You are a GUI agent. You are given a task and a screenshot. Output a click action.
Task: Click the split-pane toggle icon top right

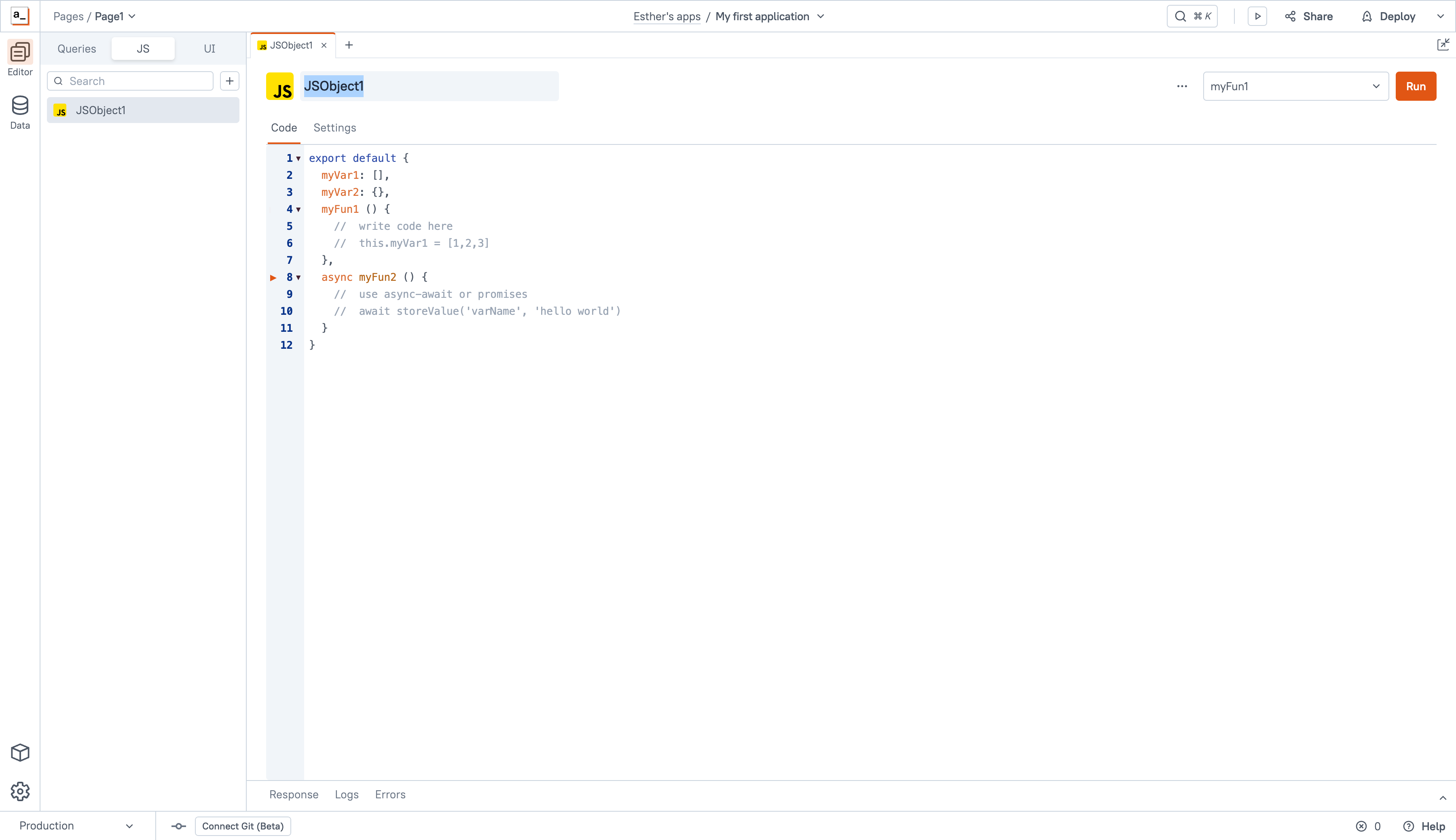(x=1443, y=45)
